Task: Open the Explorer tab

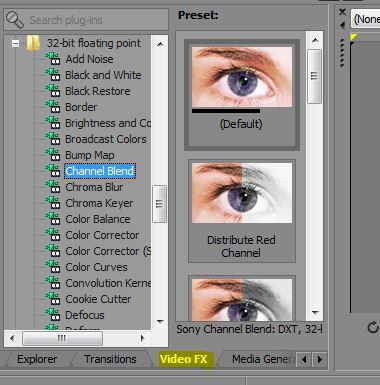Action: pos(37,359)
